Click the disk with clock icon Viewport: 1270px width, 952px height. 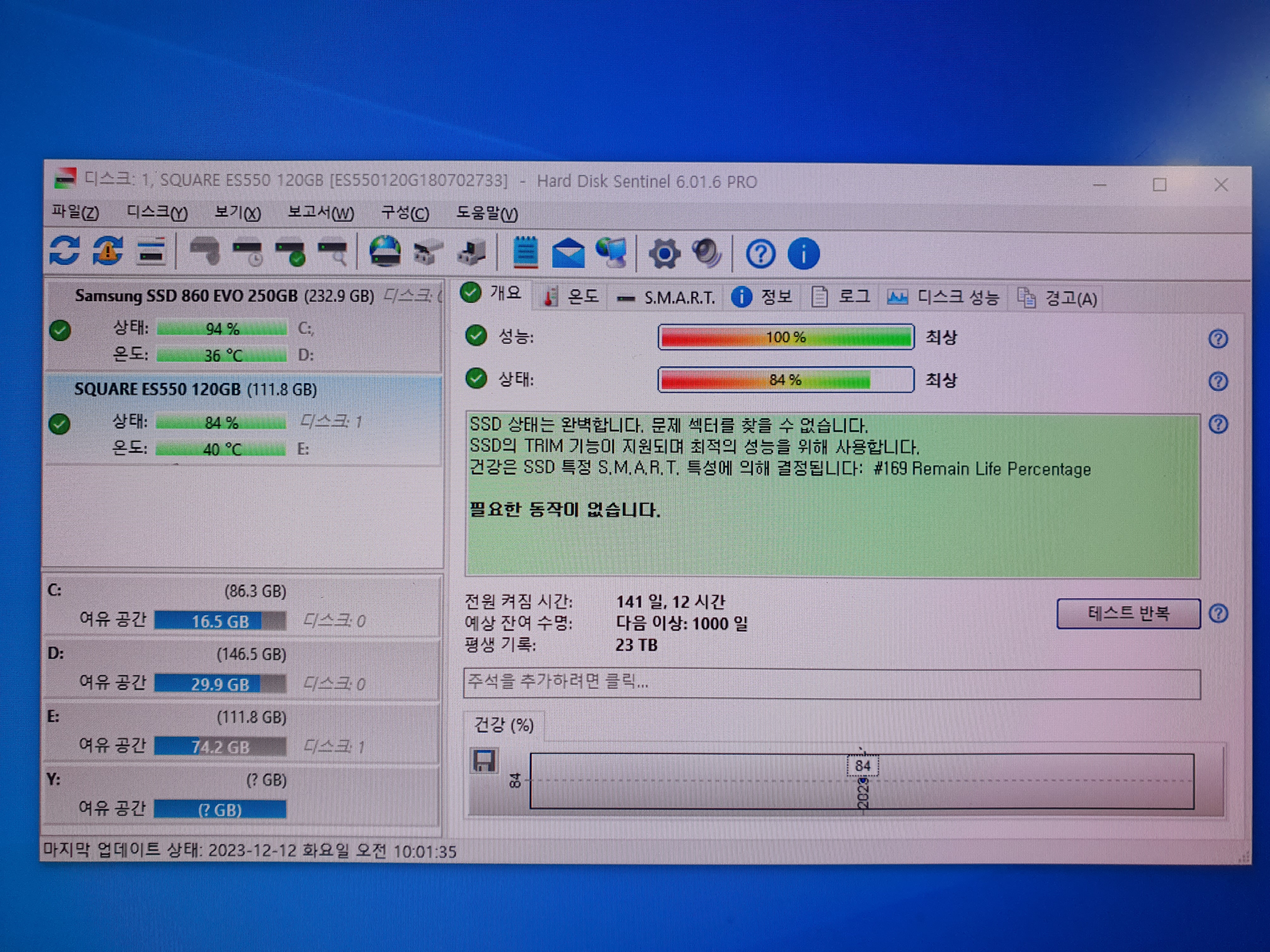click(248, 252)
